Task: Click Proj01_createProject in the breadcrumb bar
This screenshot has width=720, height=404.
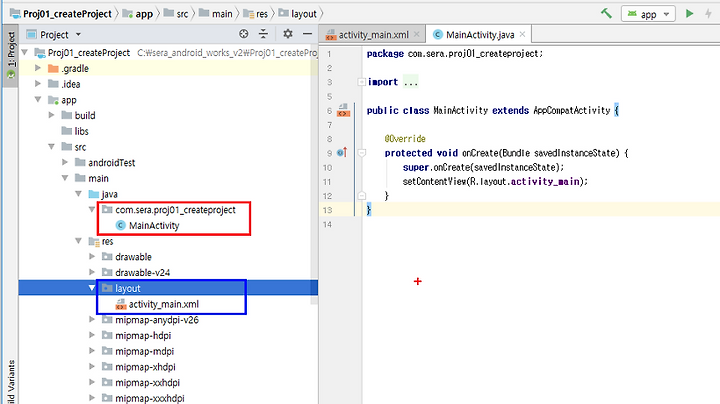Action: (61, 14)
